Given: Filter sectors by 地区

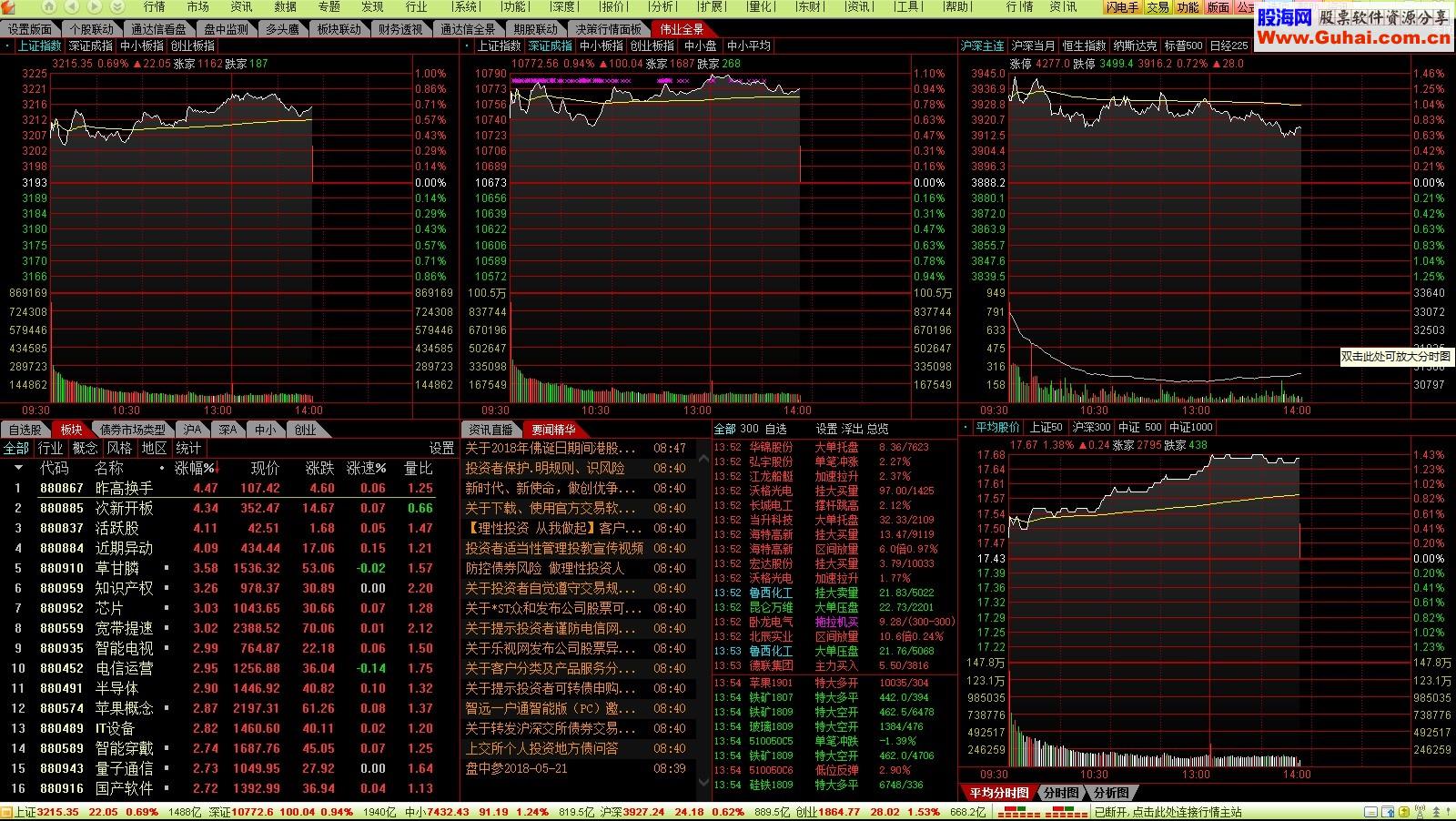Looking at the screenshot, I should [154, 448].
